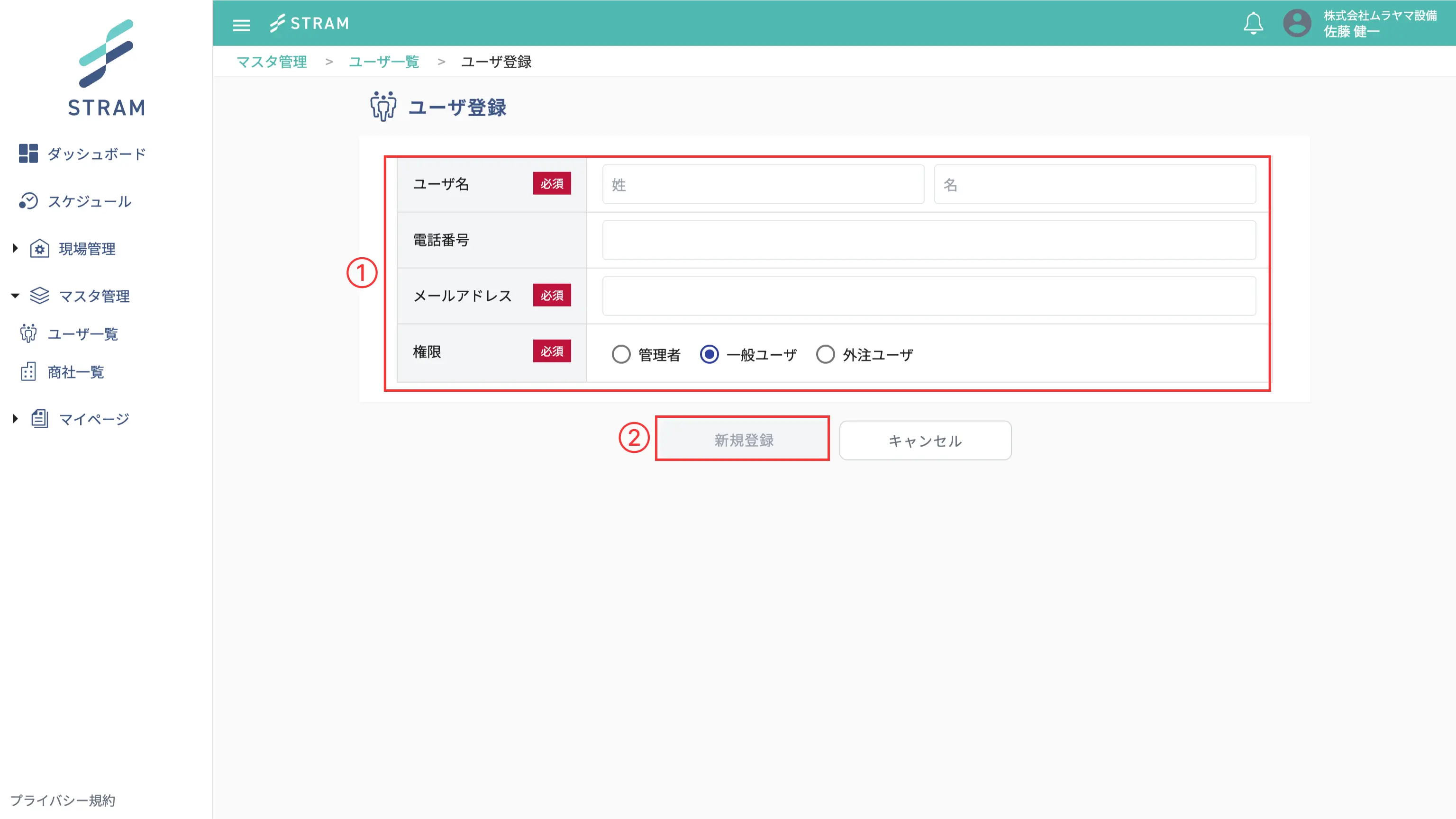Click the schedule clock icon

coord(28,201)
